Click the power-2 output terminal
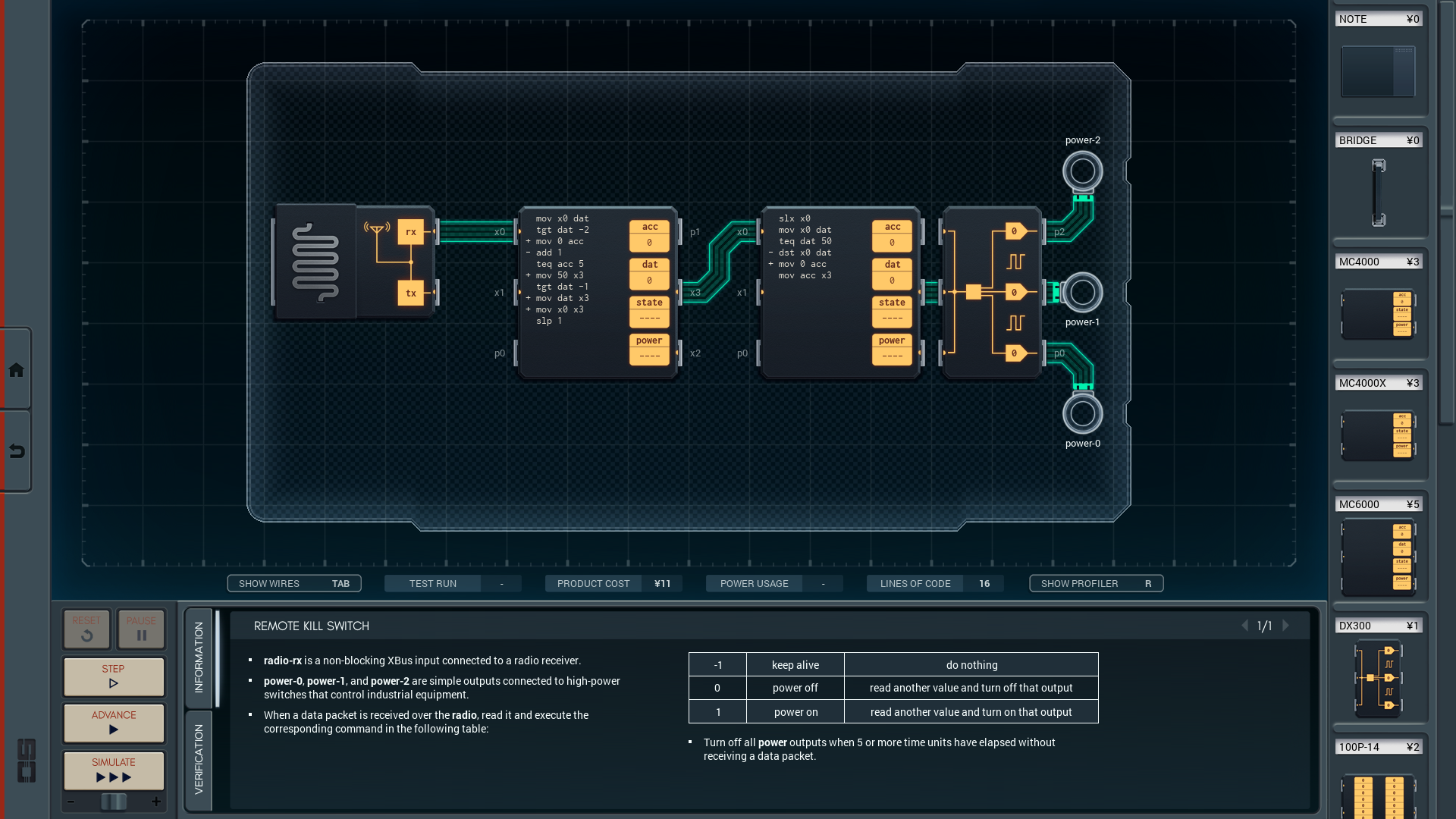 [1082, 171]
